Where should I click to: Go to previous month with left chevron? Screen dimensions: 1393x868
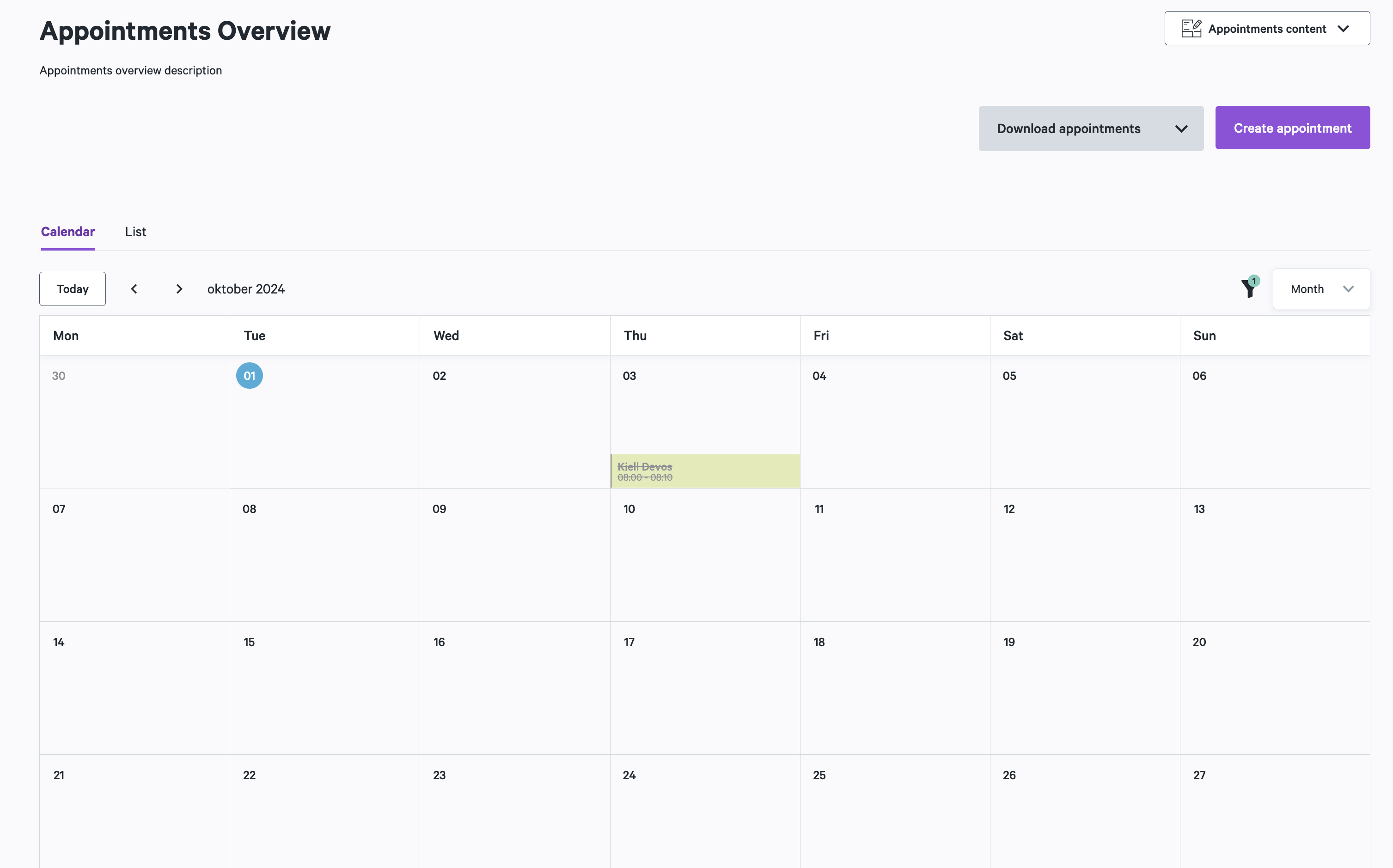coord(134,289)
